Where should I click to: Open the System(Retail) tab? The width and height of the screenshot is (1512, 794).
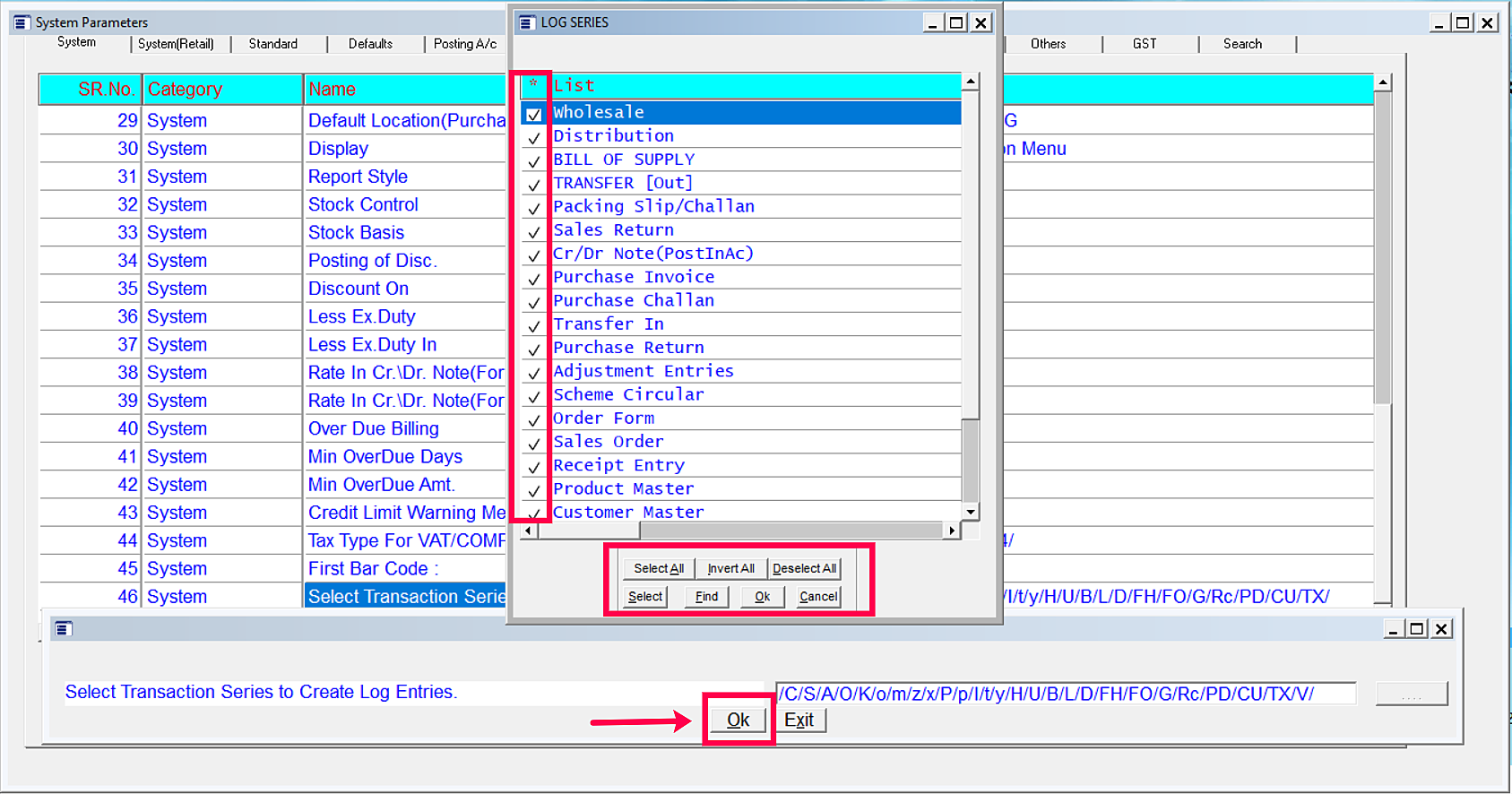176,44
